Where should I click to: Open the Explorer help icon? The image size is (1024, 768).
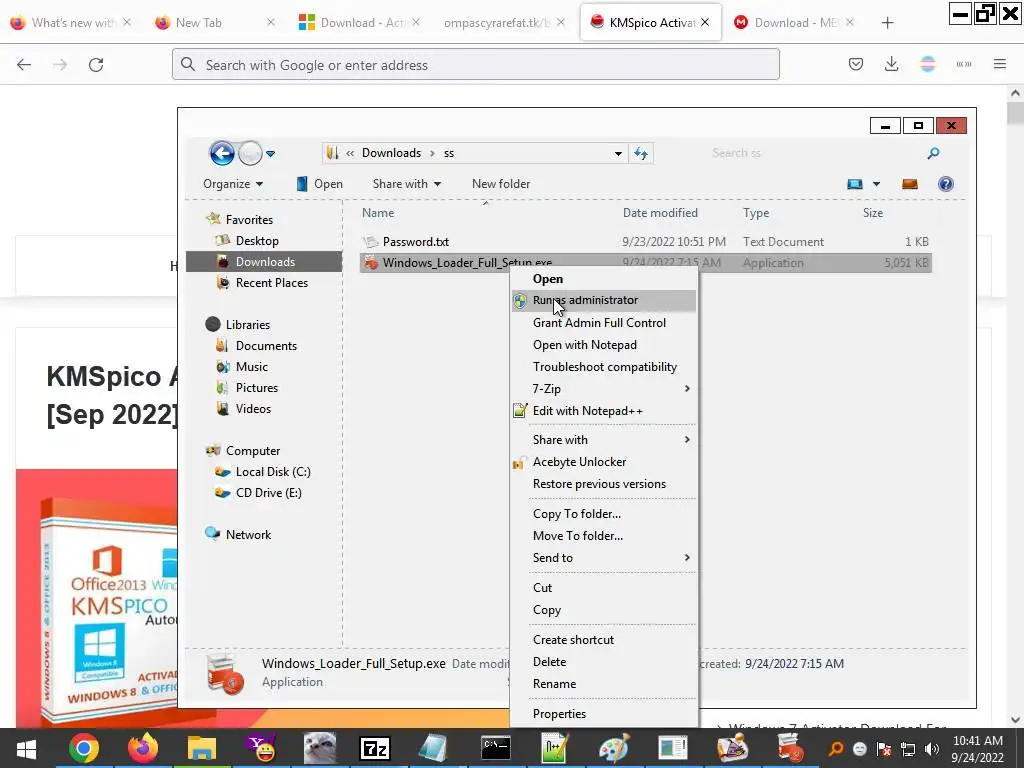(946, 184)
